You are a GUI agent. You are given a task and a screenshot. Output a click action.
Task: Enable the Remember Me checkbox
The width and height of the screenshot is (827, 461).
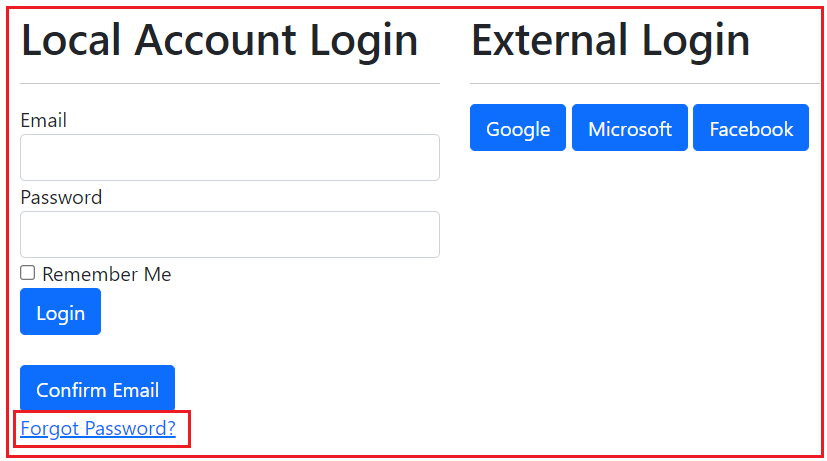pyautogui.click(x=28, y=273)
